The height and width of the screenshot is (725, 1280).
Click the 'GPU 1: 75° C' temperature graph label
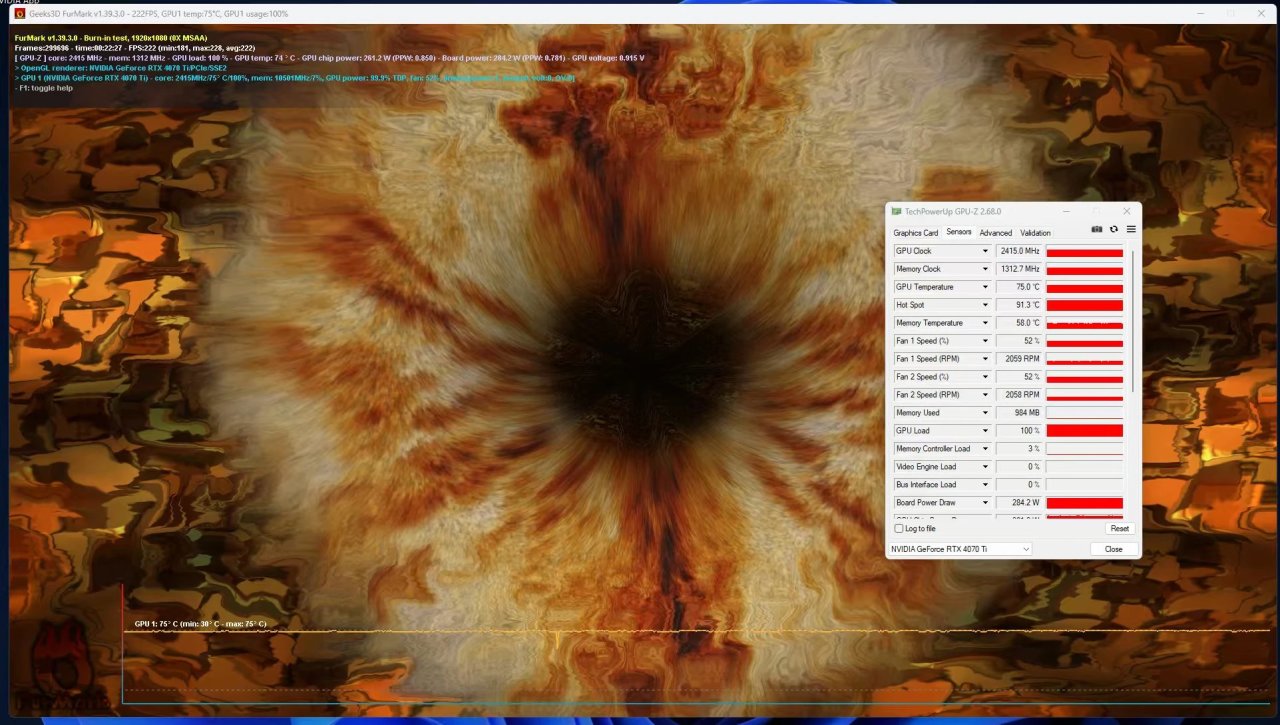200,624
